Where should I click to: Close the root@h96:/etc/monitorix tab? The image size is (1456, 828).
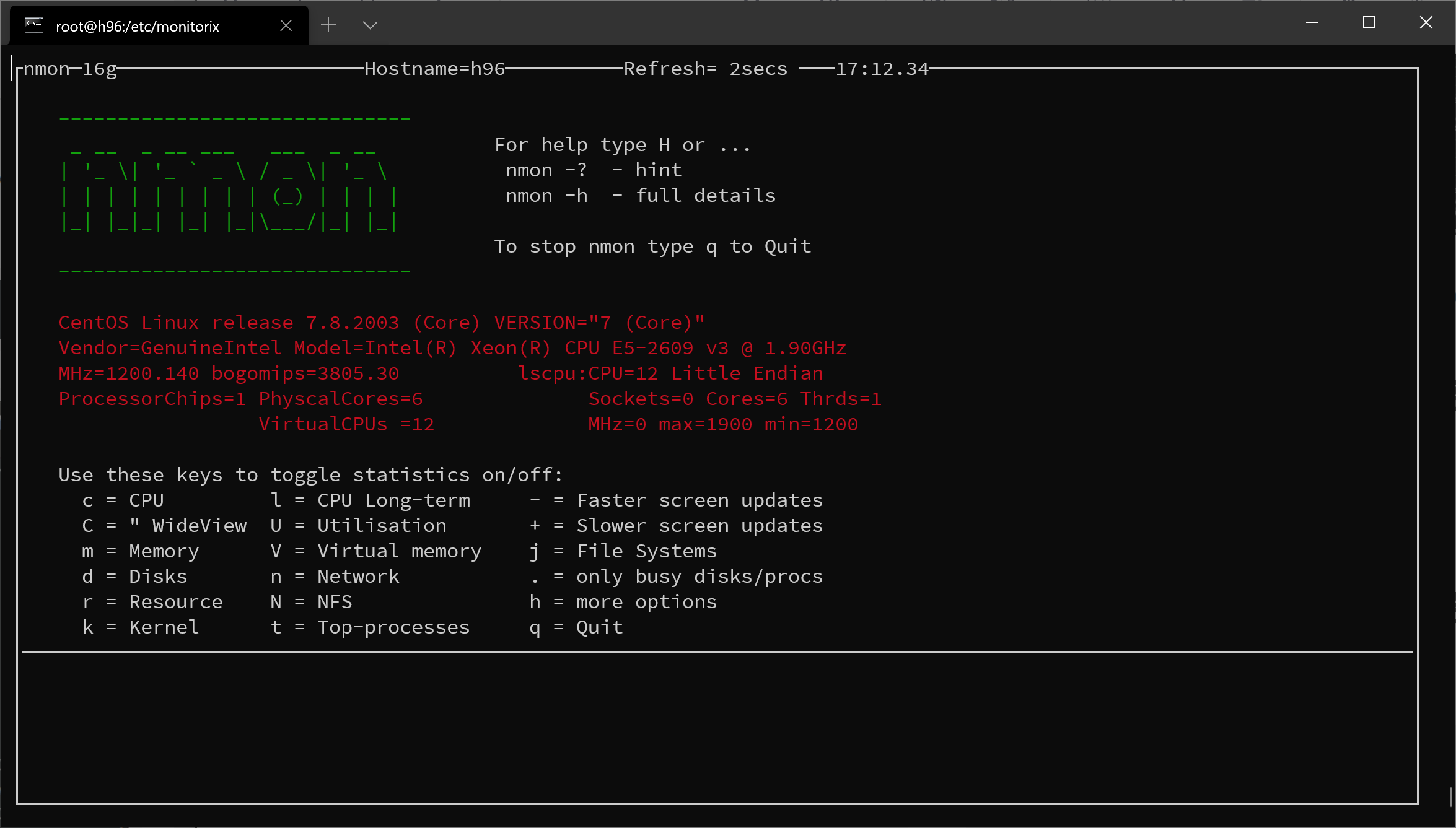(x=286, y=25)
